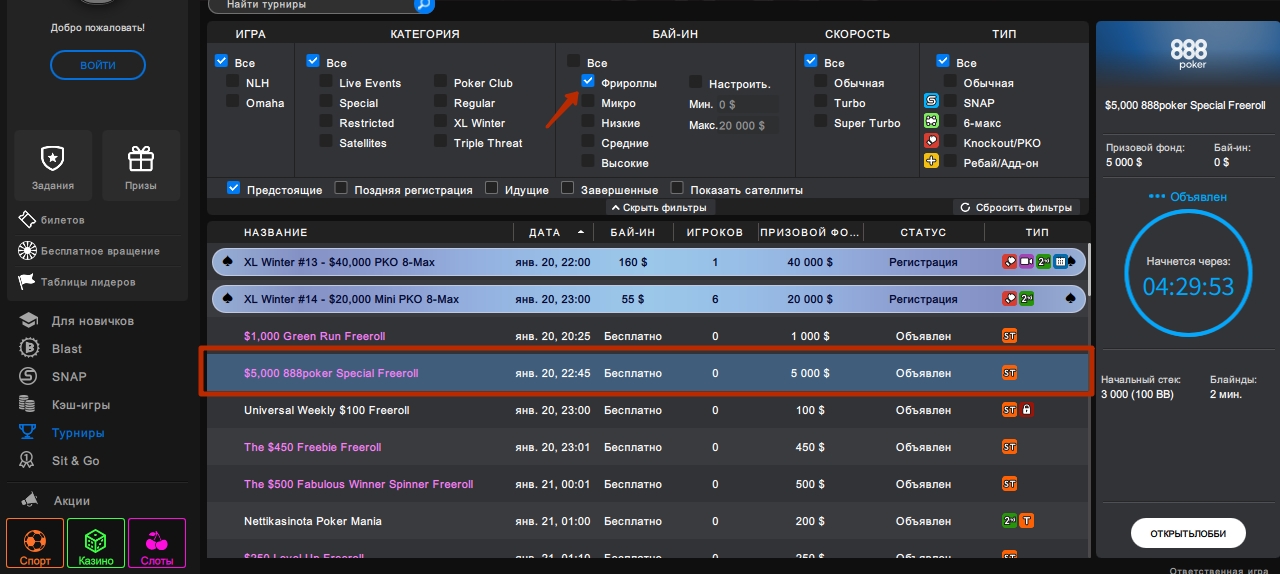Image resolution: width=1280 pixels, height=574 pixels.
Task: Click the graduation cap icon for Для новичков
Action: click(x=30, y=321)
